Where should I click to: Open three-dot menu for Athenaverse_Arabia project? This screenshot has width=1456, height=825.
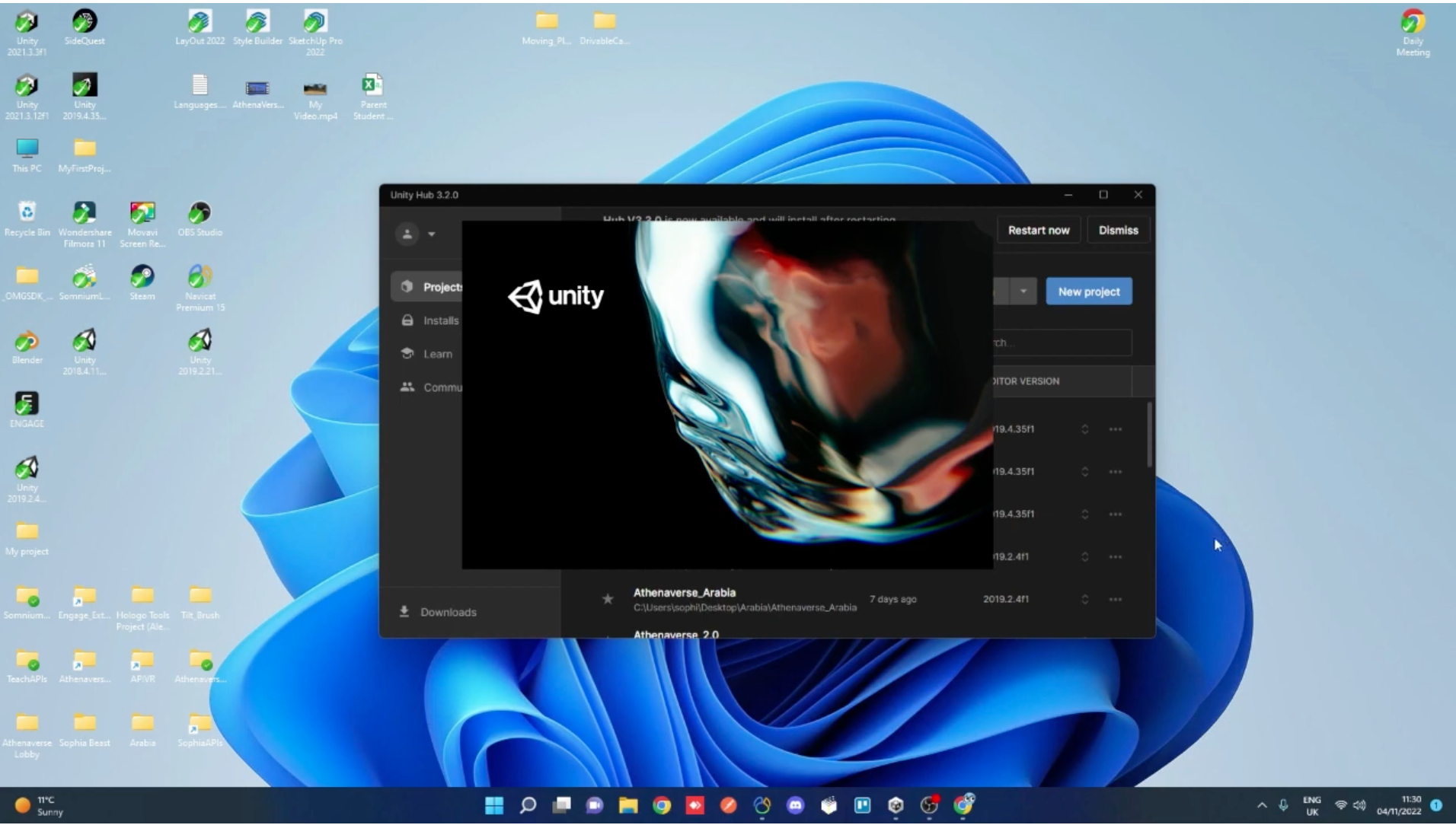pos(1115,599)
